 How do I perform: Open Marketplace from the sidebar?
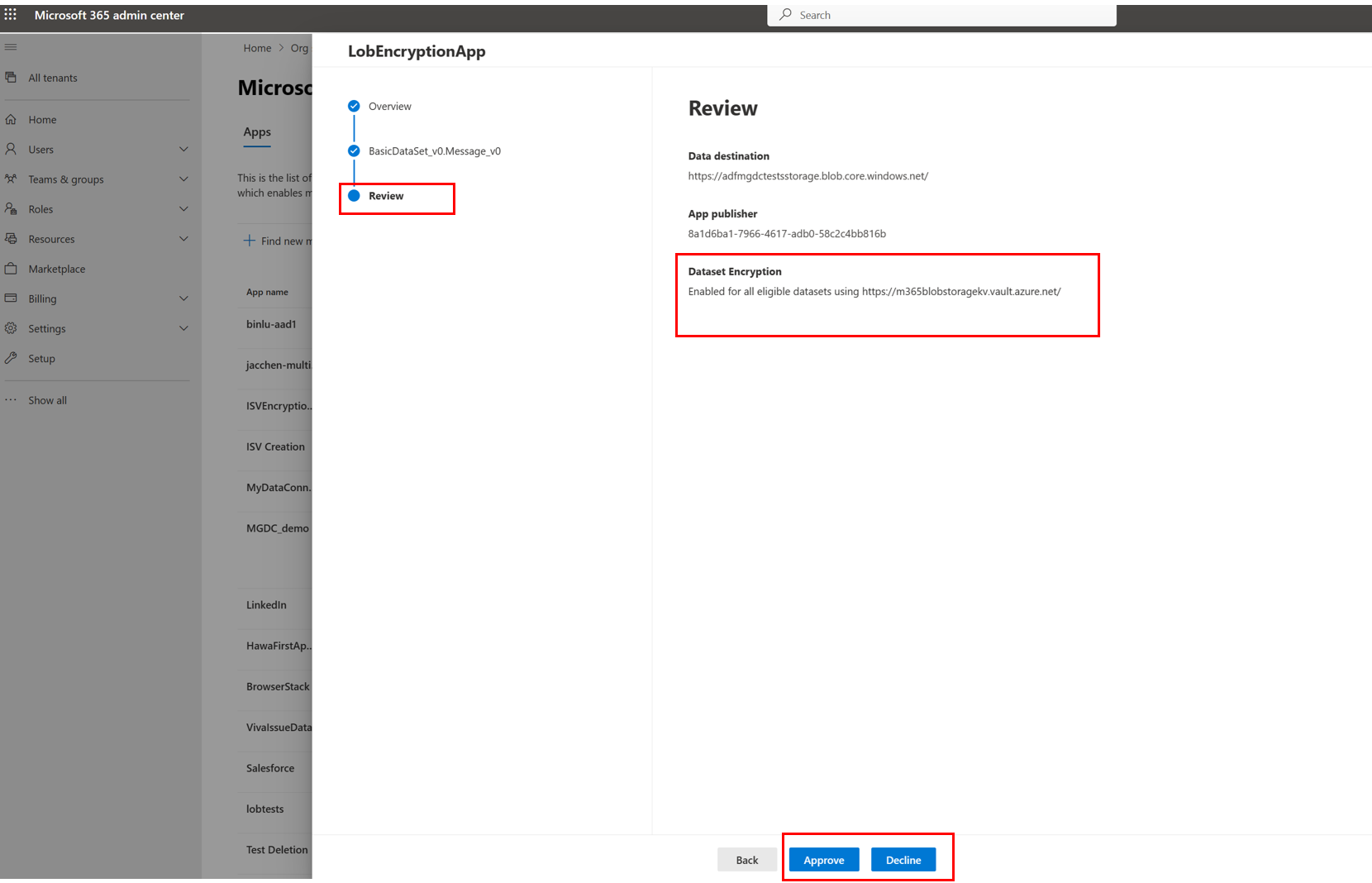[56, 269]
